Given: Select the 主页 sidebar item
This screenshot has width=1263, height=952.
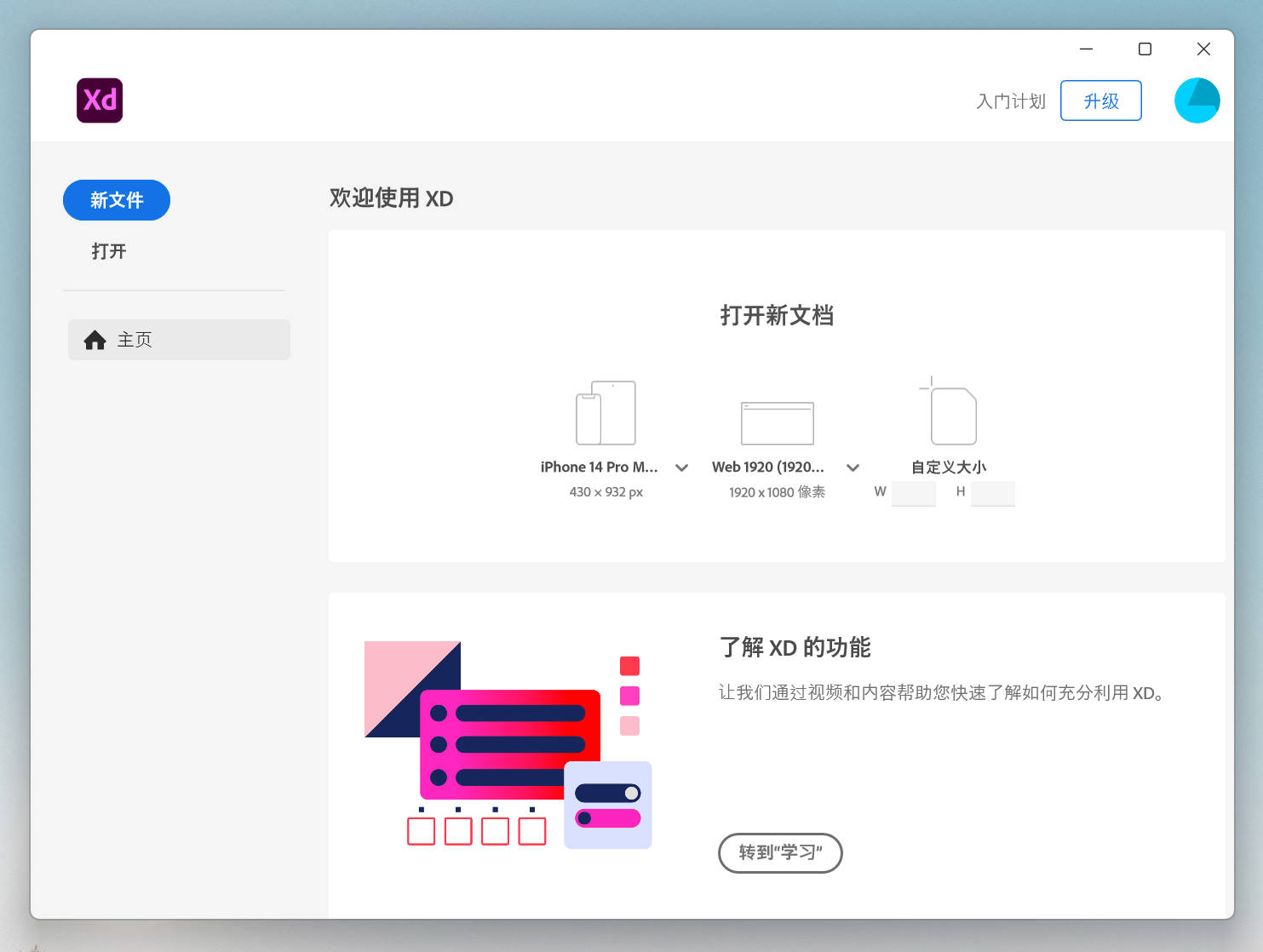Looking at the screenshot, I should coord(179,340).
